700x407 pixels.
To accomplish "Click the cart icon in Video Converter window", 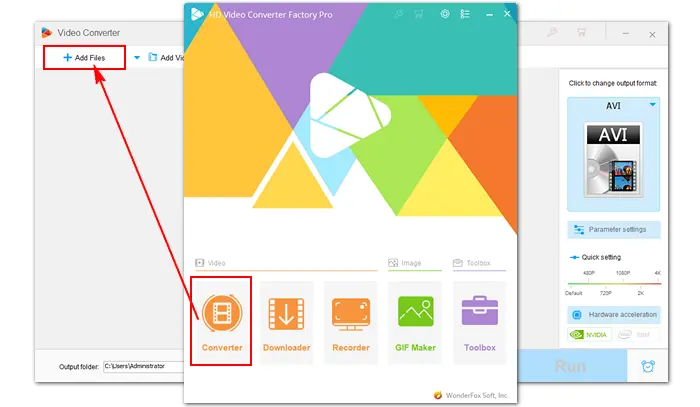I will 581,32.
